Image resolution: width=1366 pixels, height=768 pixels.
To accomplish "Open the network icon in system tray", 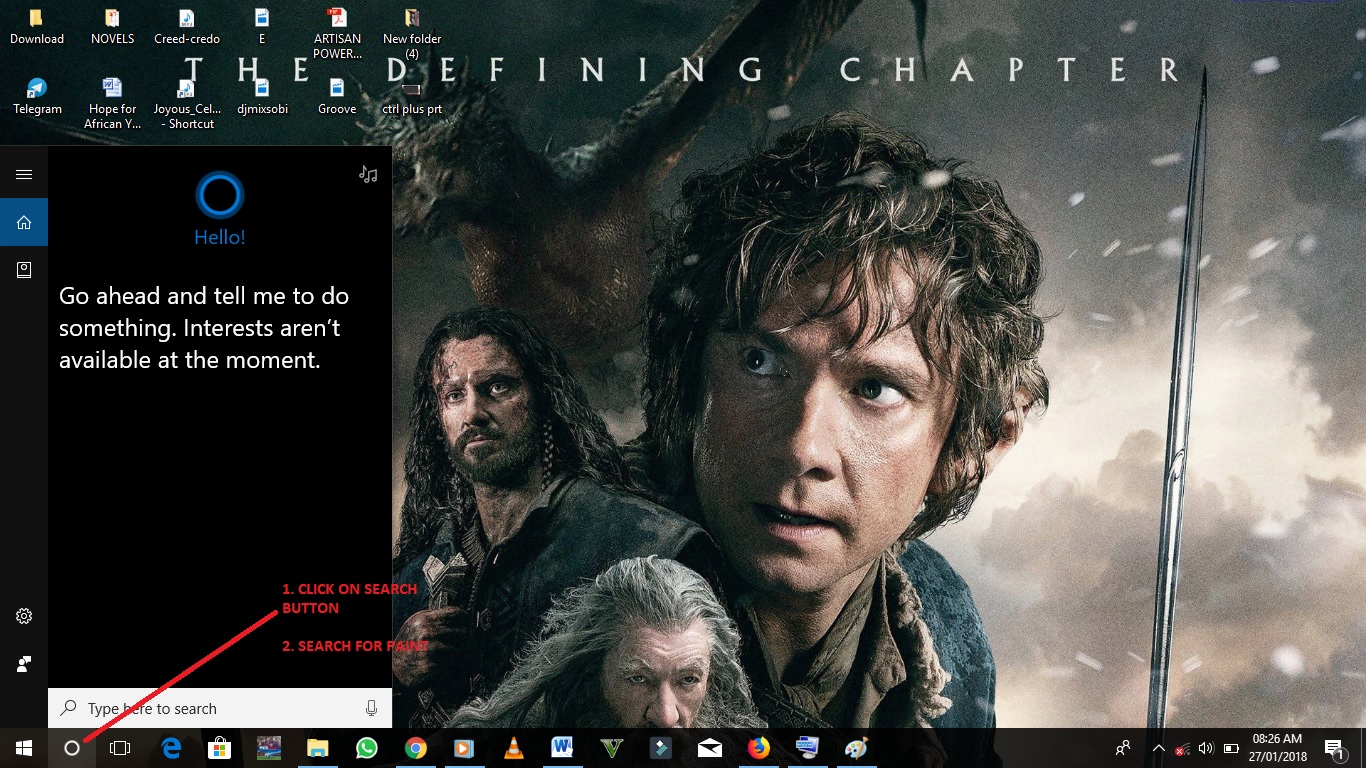I will (x=1182, y=748).
